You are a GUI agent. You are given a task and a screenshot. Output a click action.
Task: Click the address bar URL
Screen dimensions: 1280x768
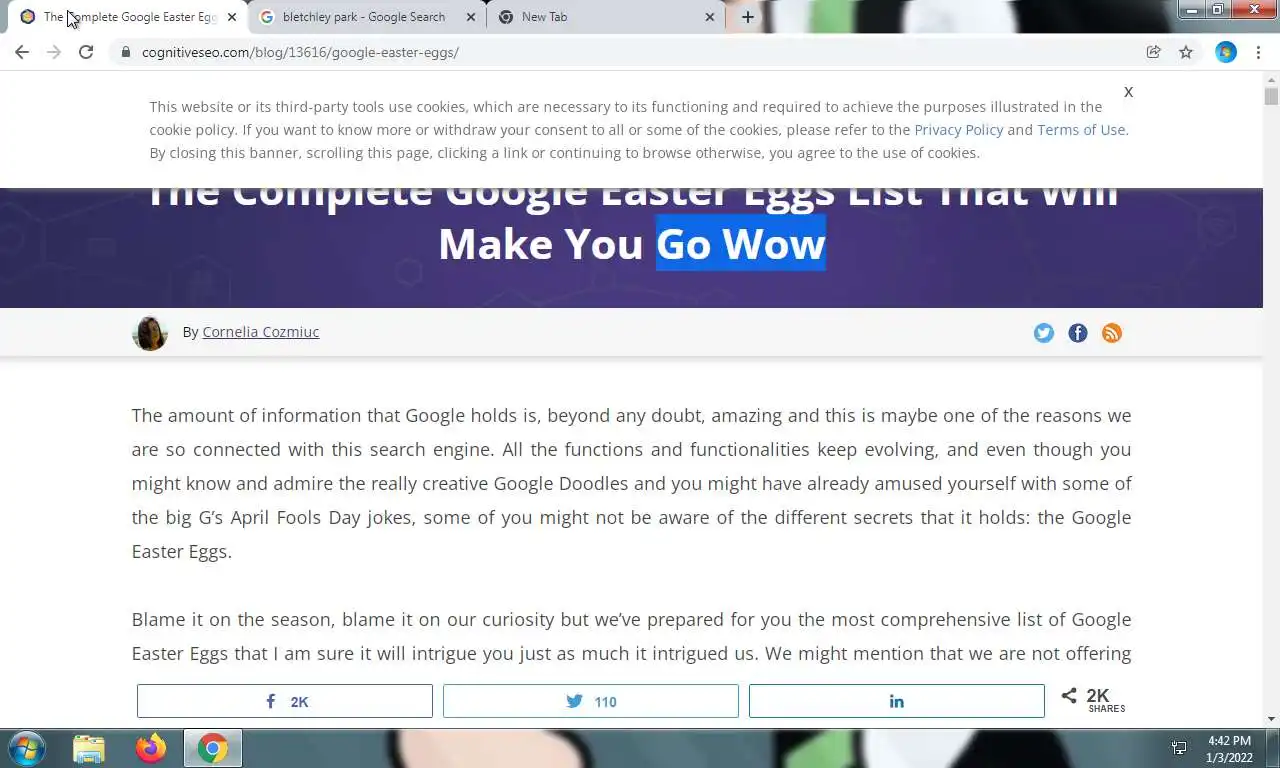(x=300, y=52)
